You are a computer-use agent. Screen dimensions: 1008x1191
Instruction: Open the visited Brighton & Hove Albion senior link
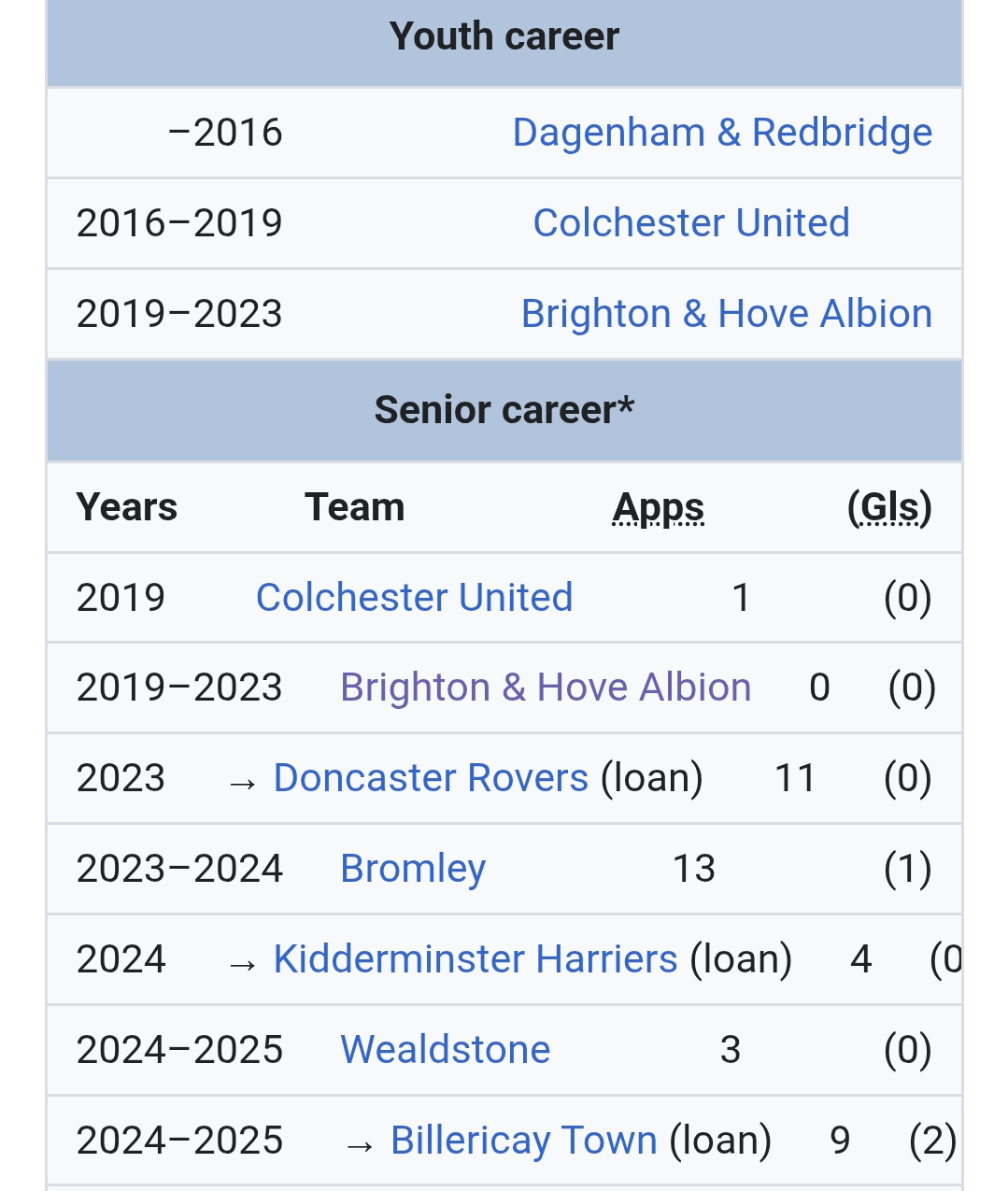coord(546,688)
